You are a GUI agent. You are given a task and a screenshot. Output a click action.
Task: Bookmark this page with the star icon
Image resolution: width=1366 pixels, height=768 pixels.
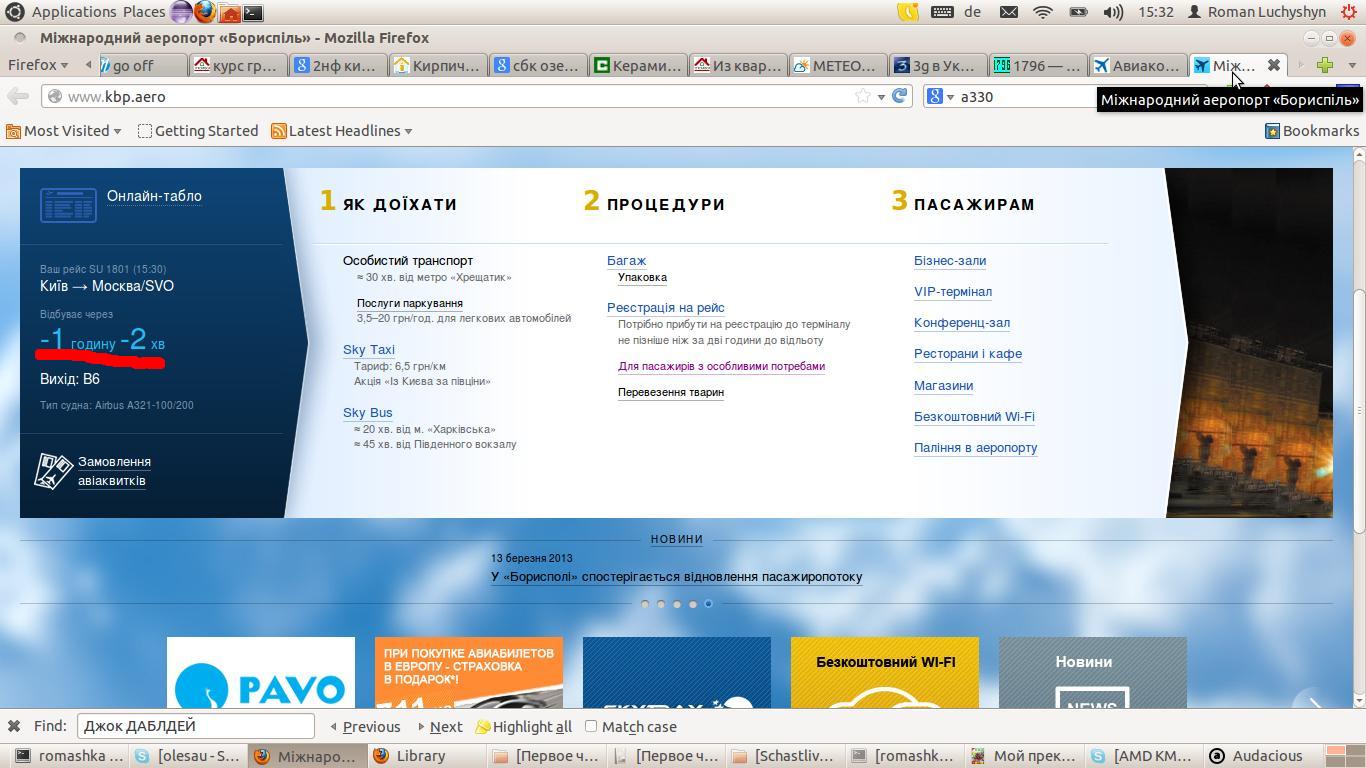pyautogui.click(x=862, y=96)
